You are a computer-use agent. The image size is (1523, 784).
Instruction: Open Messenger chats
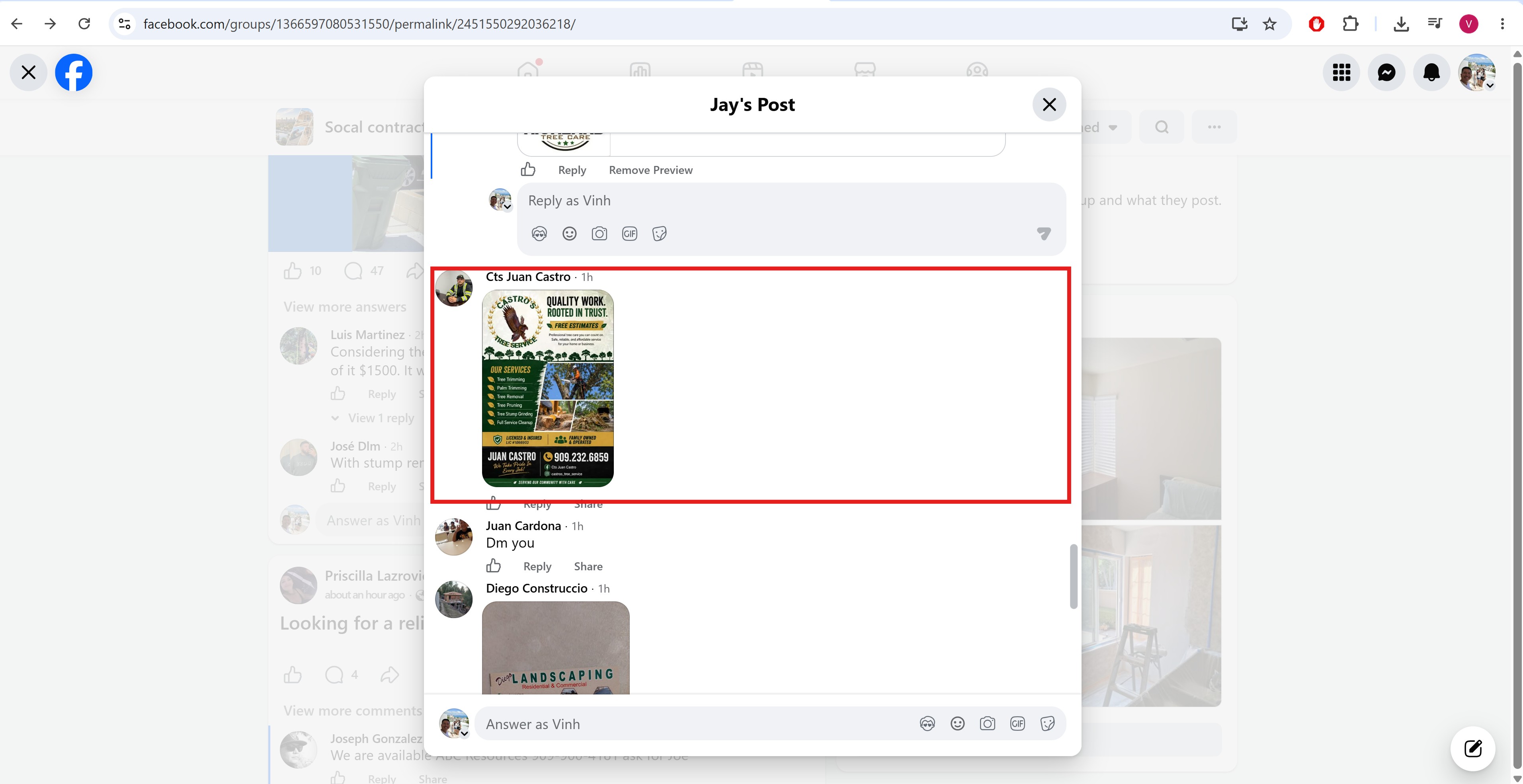1386,73
